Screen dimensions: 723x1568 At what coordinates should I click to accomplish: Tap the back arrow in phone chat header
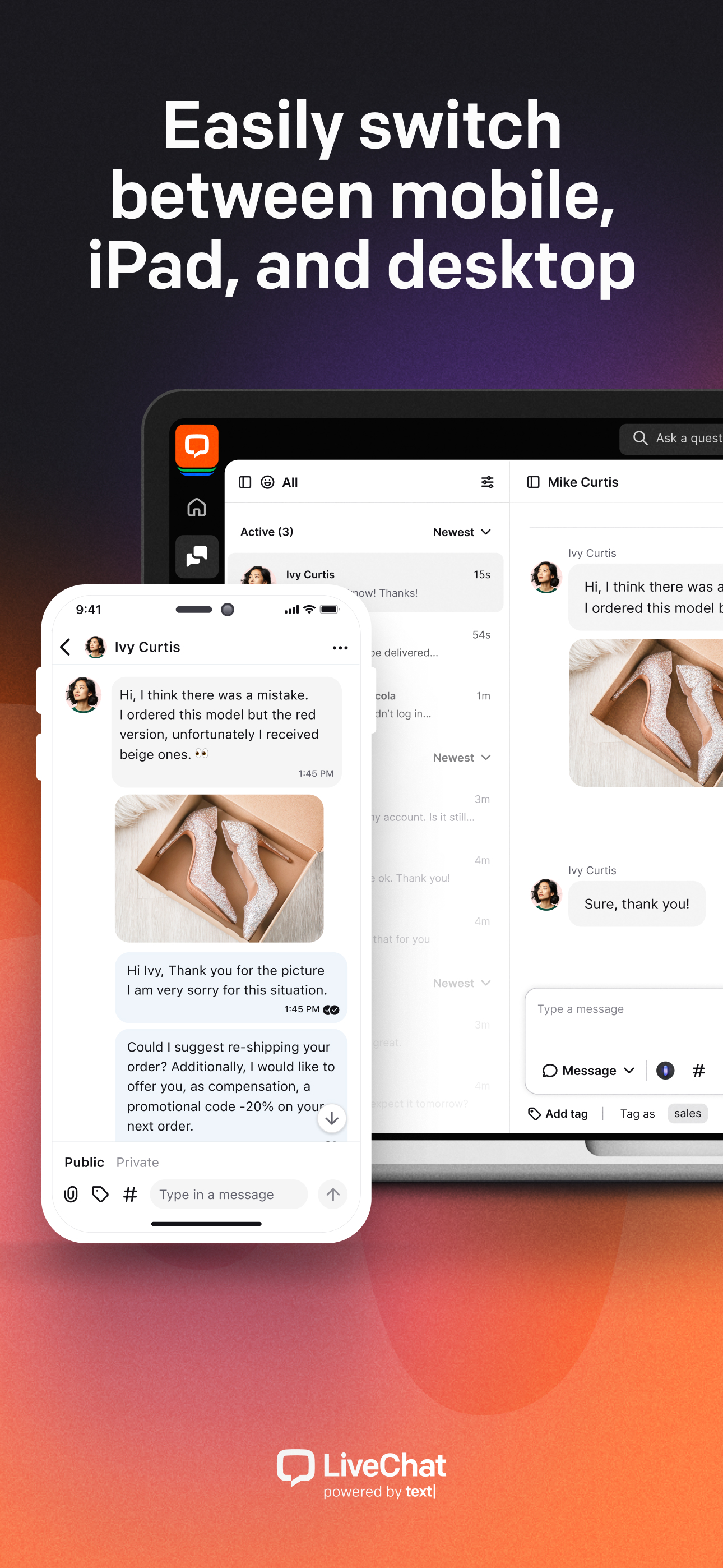(x=66, y=647)
